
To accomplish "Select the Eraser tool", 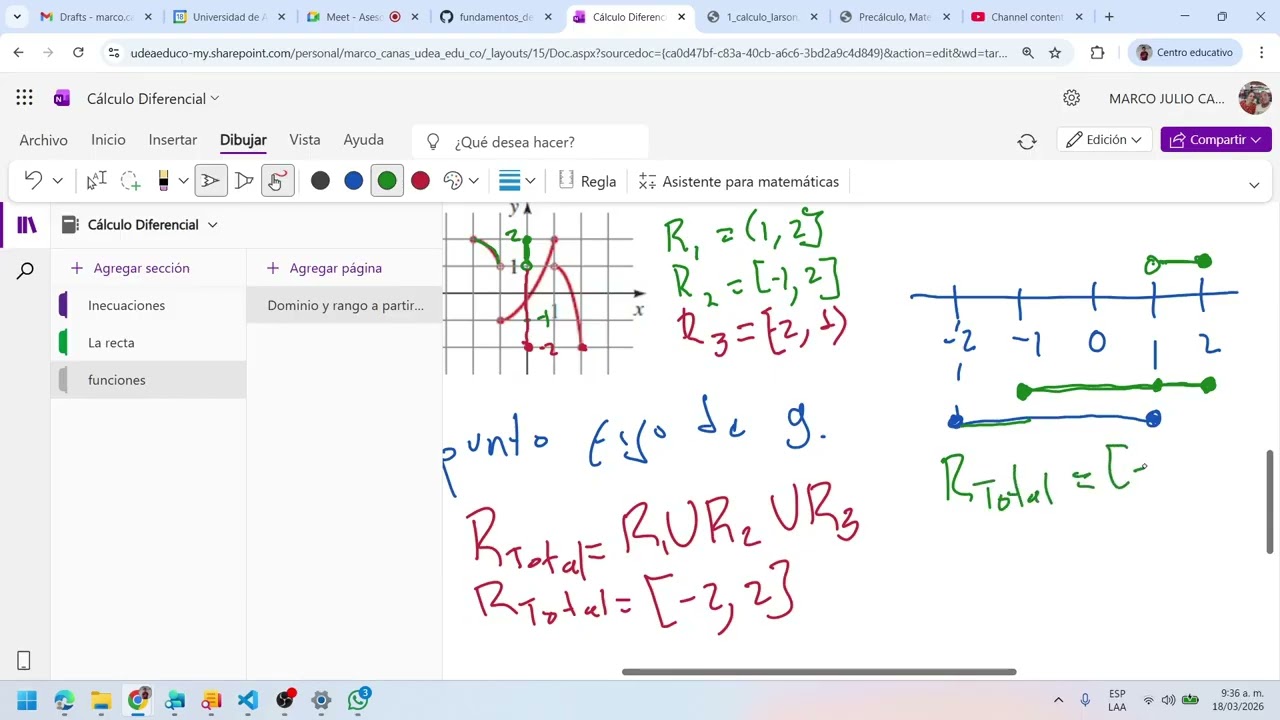I will [163, 181].
